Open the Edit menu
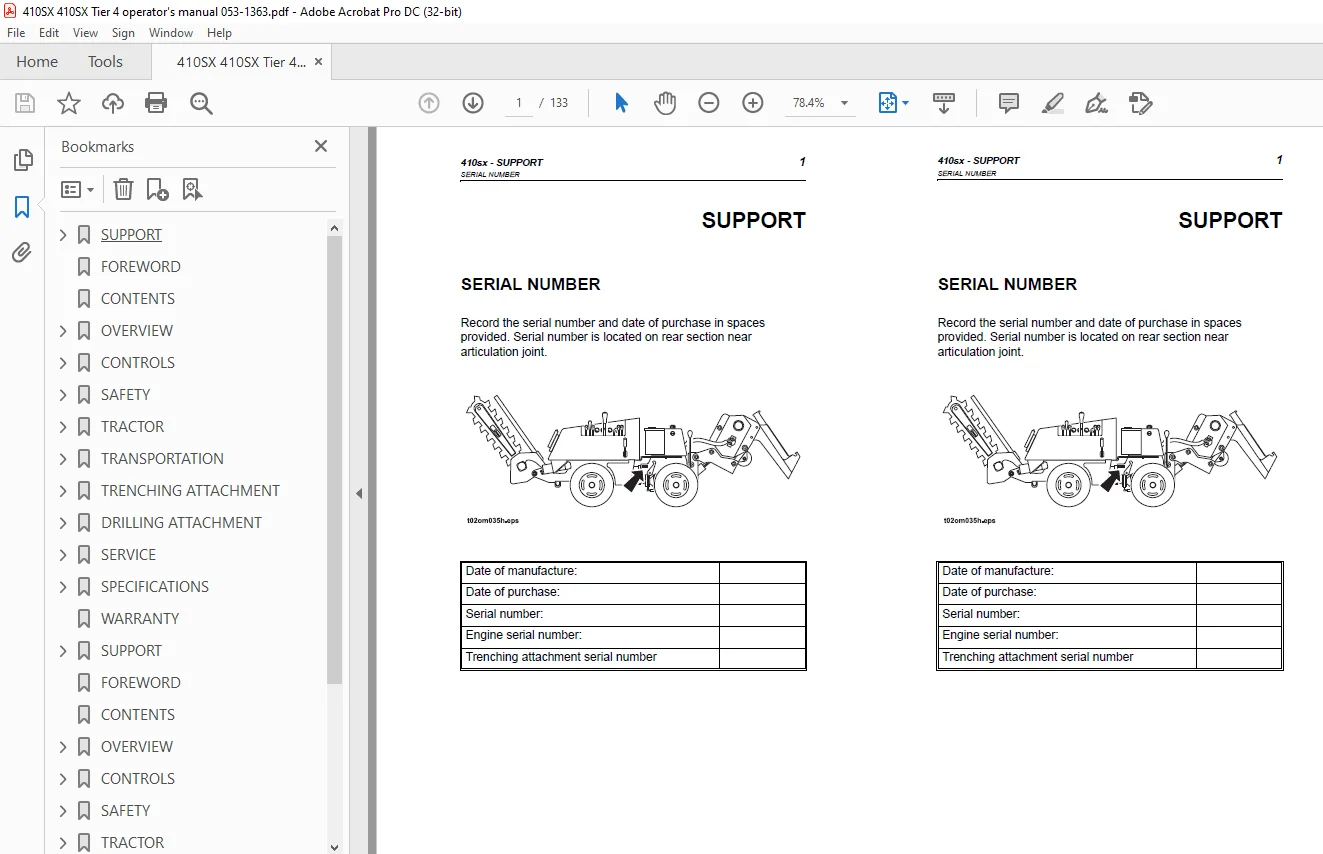1323x854 pixels. coord(49,33)
